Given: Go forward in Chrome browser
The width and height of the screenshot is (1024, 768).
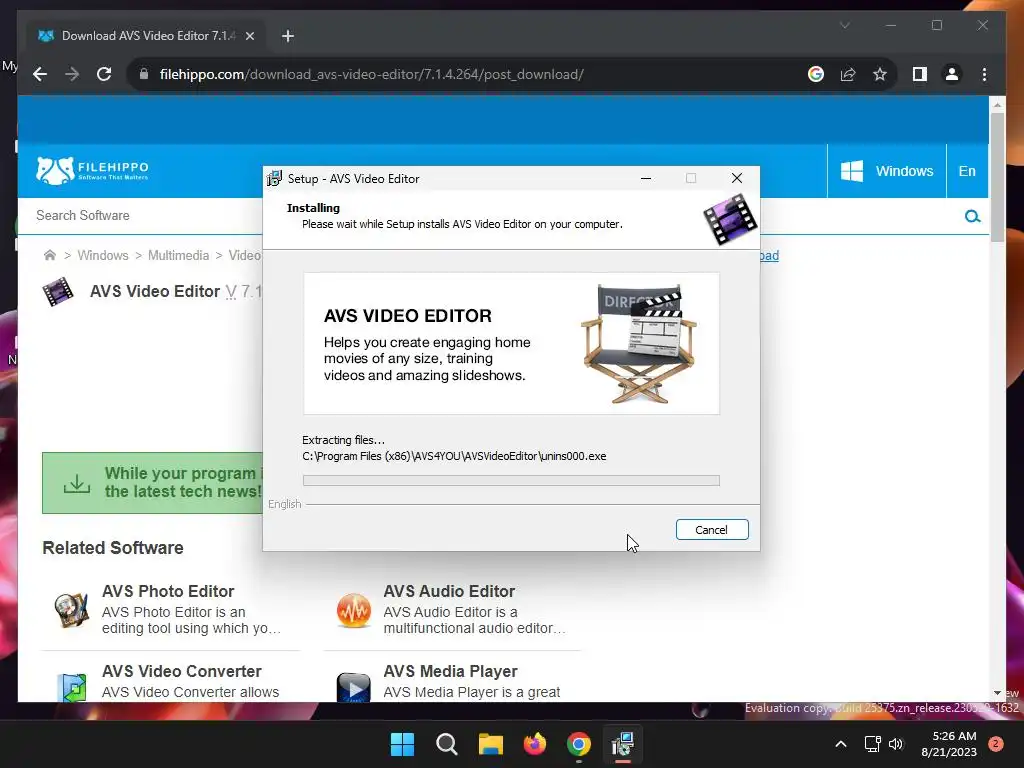Looking at the screenshot, I should tap(72, 74).
